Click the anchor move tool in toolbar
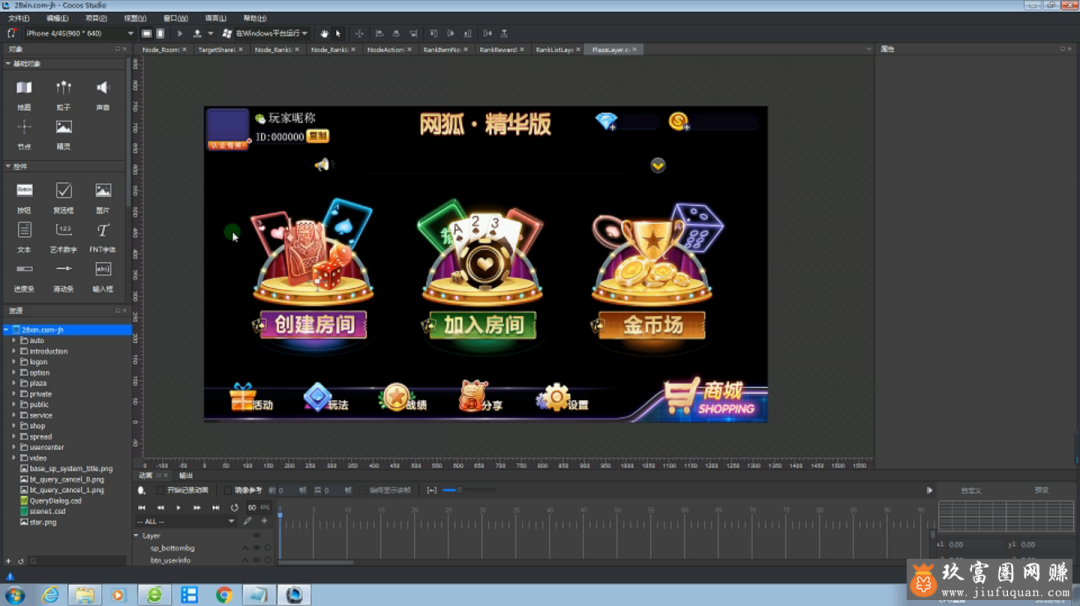 click(x=359, y=33)
